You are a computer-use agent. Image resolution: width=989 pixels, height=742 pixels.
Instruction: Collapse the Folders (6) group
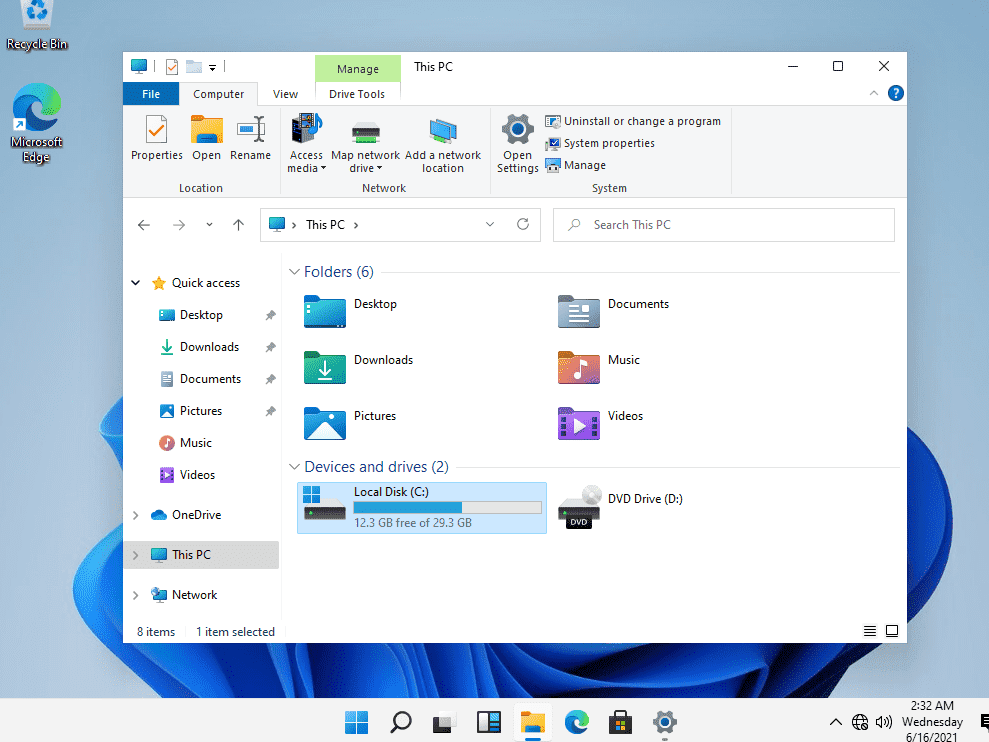[294, 271]
